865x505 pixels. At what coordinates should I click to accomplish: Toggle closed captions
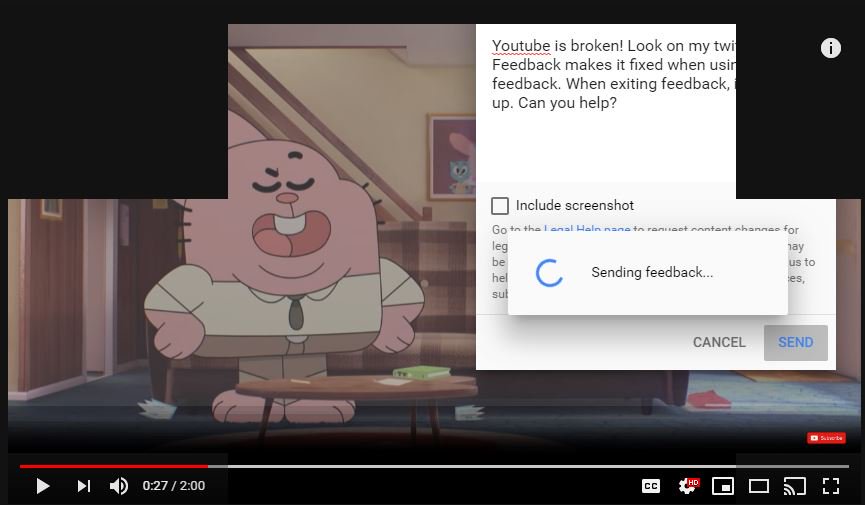[x=651, y=486]
